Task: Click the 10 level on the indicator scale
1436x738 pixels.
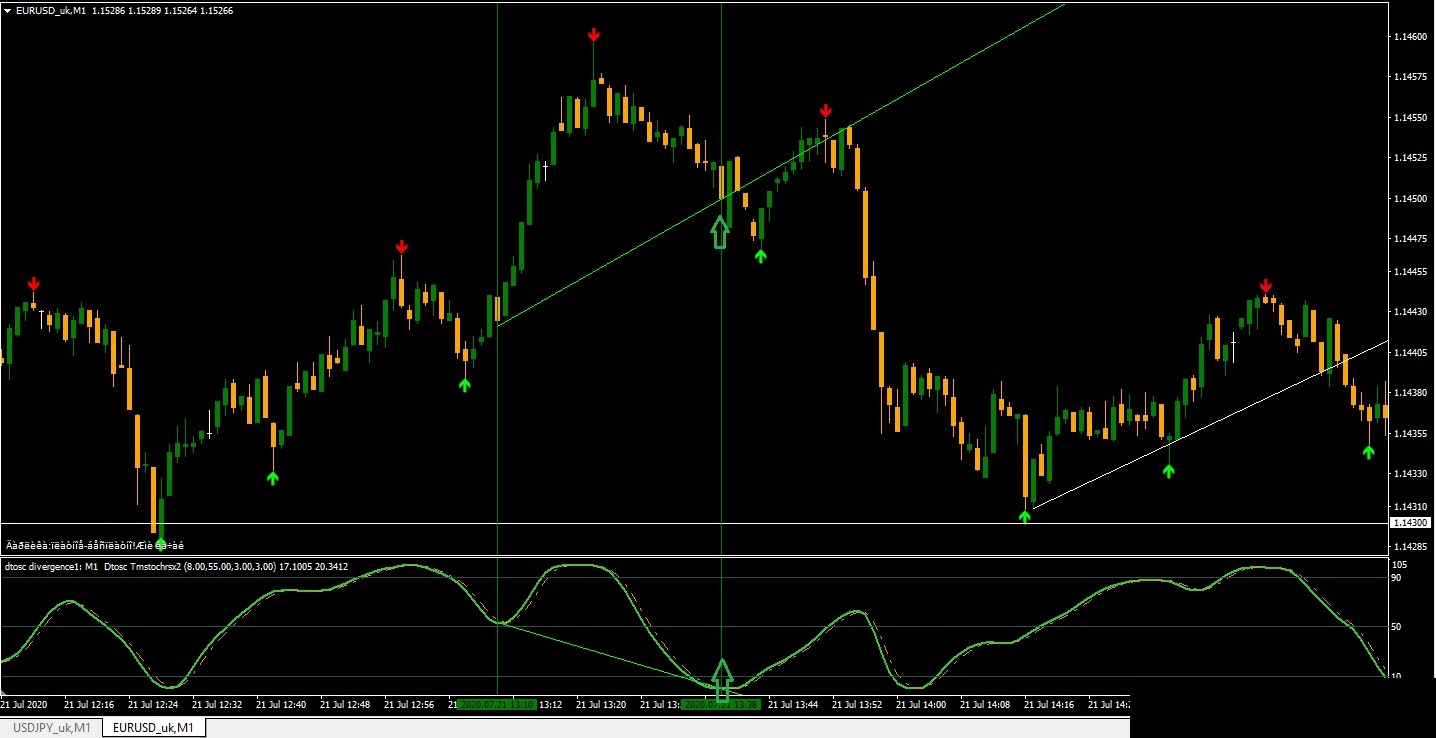Action: point(1397,676)
